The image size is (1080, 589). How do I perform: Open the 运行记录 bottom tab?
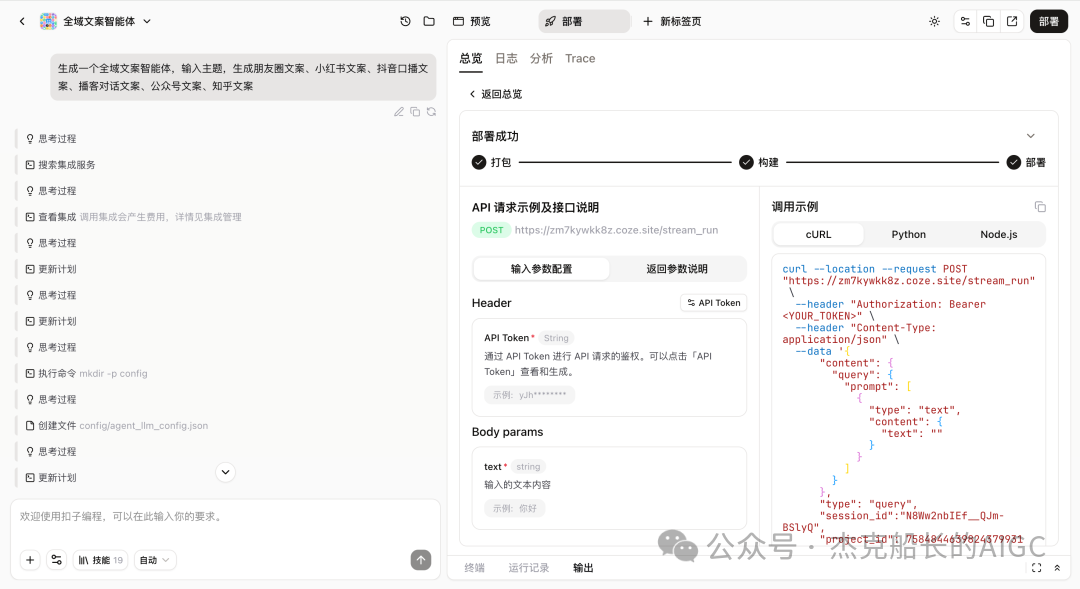pos(529,568)
